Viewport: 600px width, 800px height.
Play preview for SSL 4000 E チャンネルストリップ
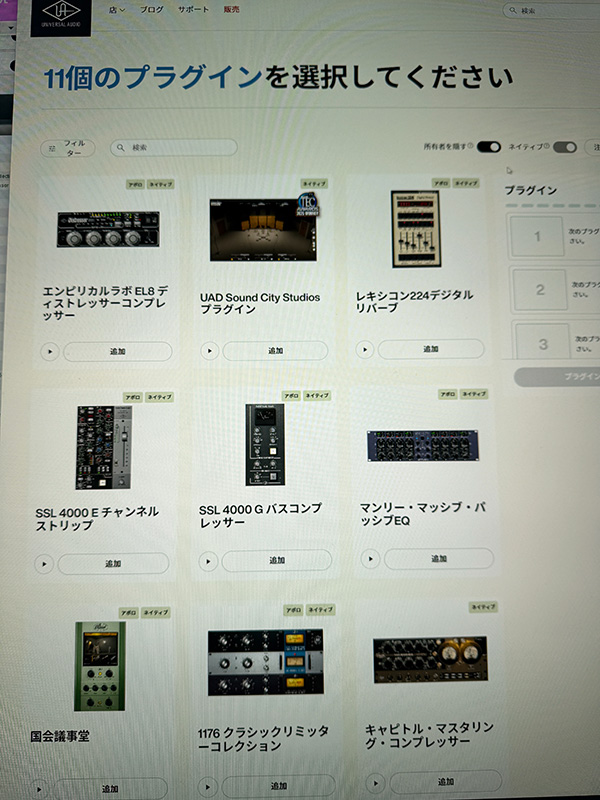coord(44,564)
